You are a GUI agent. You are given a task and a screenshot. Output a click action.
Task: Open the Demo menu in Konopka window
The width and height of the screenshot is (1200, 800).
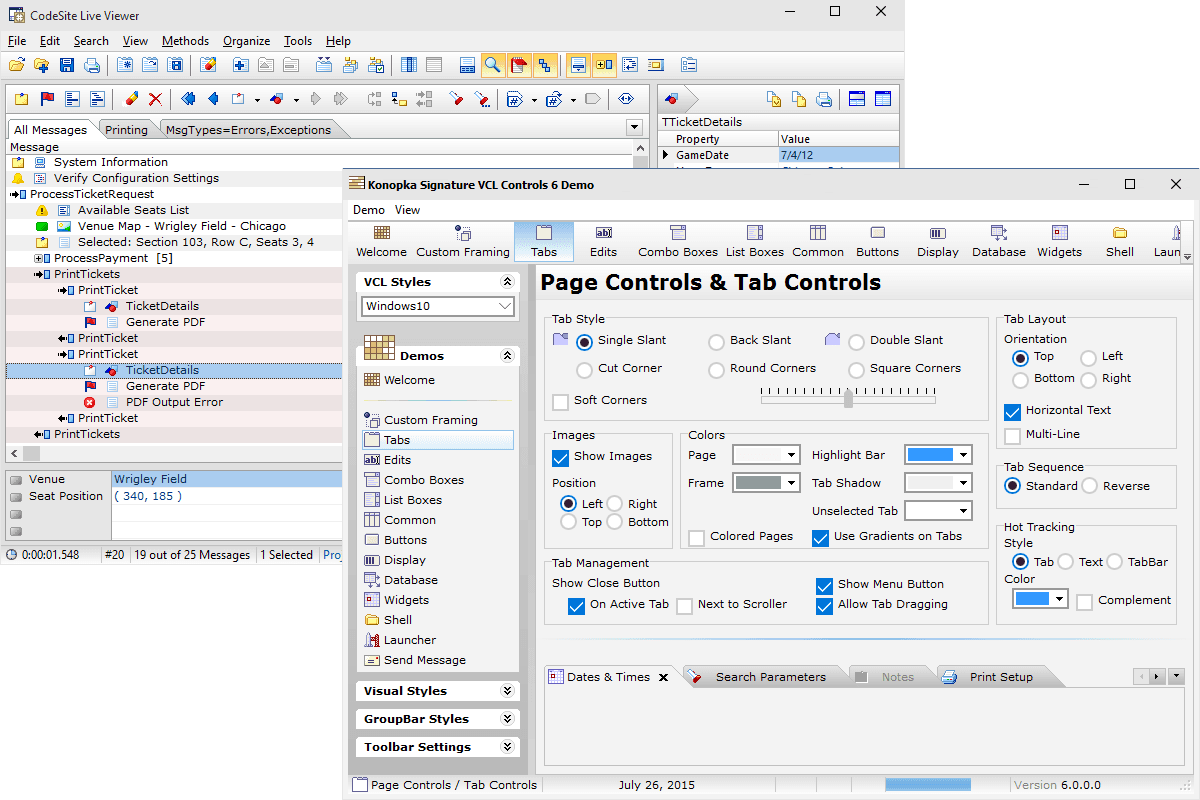pos(369,210)
